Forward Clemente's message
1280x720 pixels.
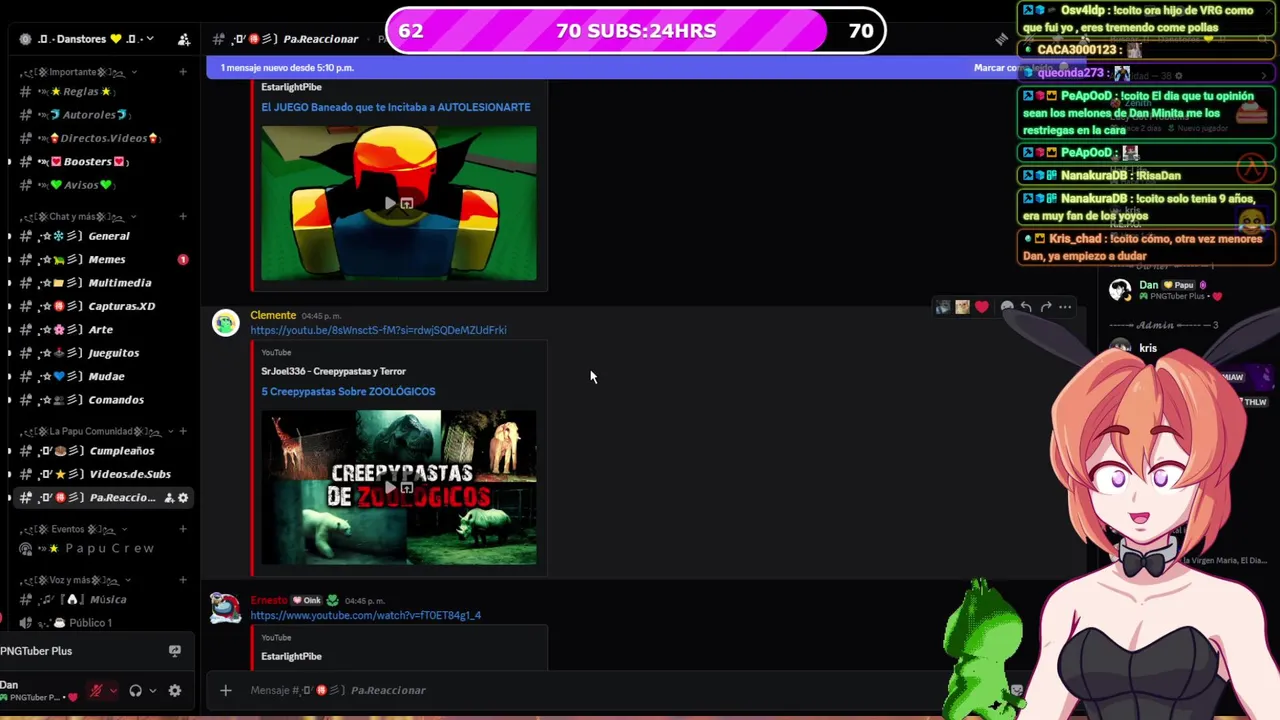[1046, 307]
